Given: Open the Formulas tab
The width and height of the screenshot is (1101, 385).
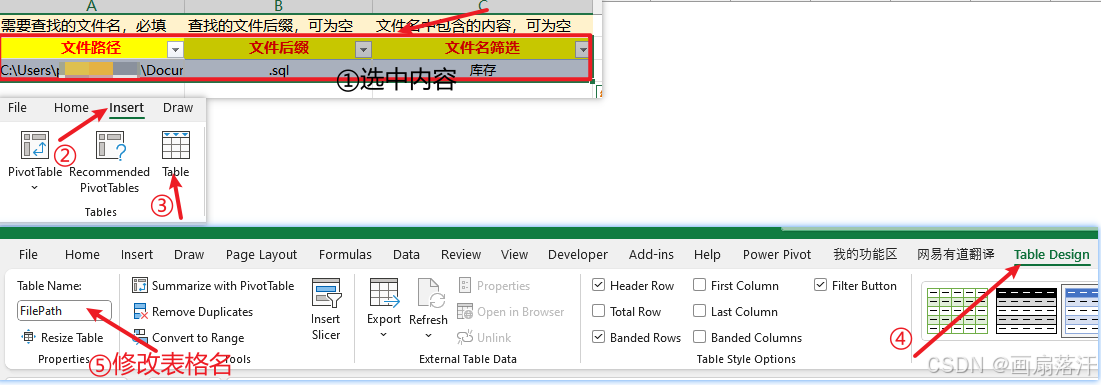Looking at the screenshot, I should [x=345, y=254].
